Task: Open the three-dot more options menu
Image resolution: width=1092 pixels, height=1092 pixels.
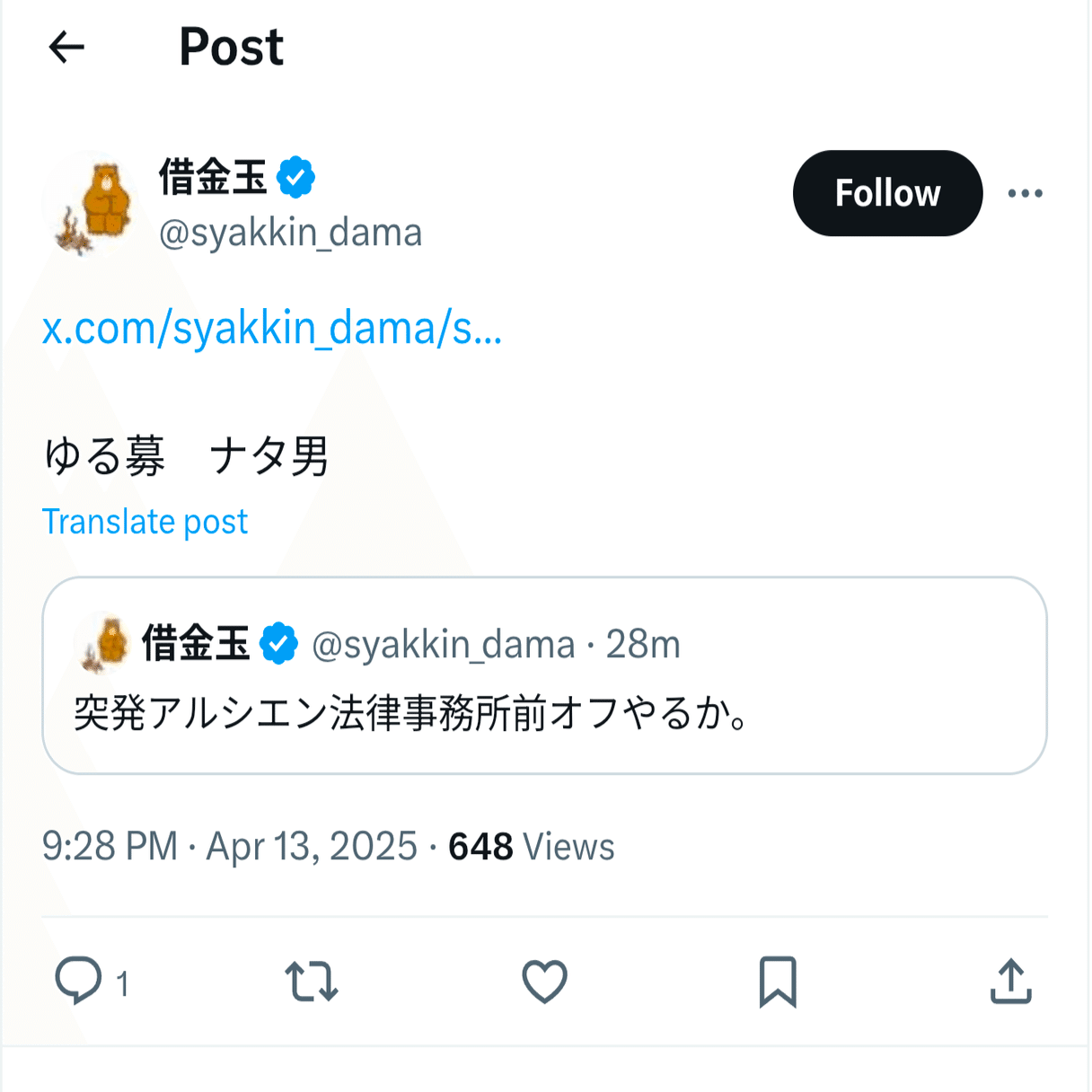Action: pos(1025,193)
